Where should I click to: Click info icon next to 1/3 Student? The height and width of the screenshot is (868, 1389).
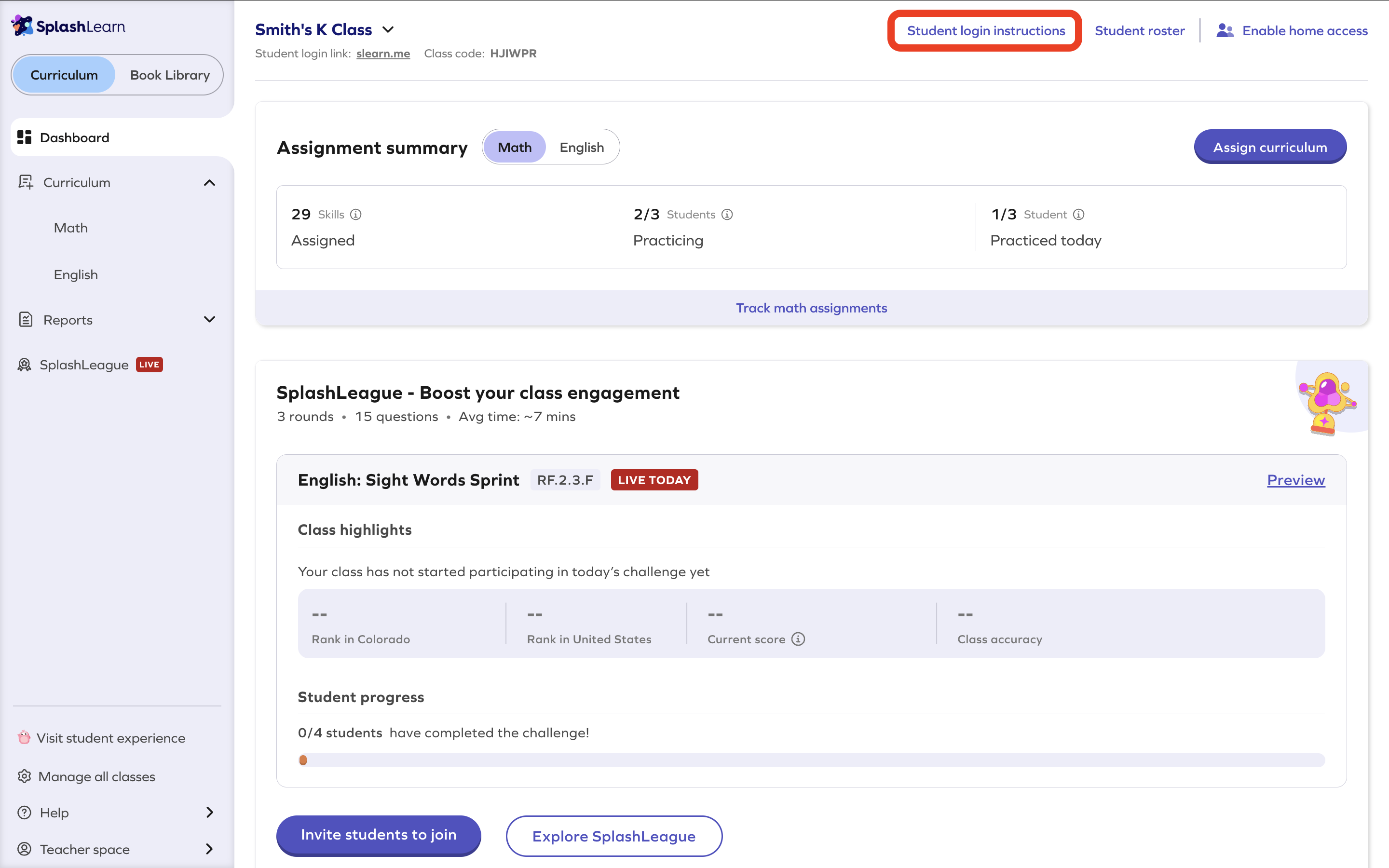point(1079,214)
